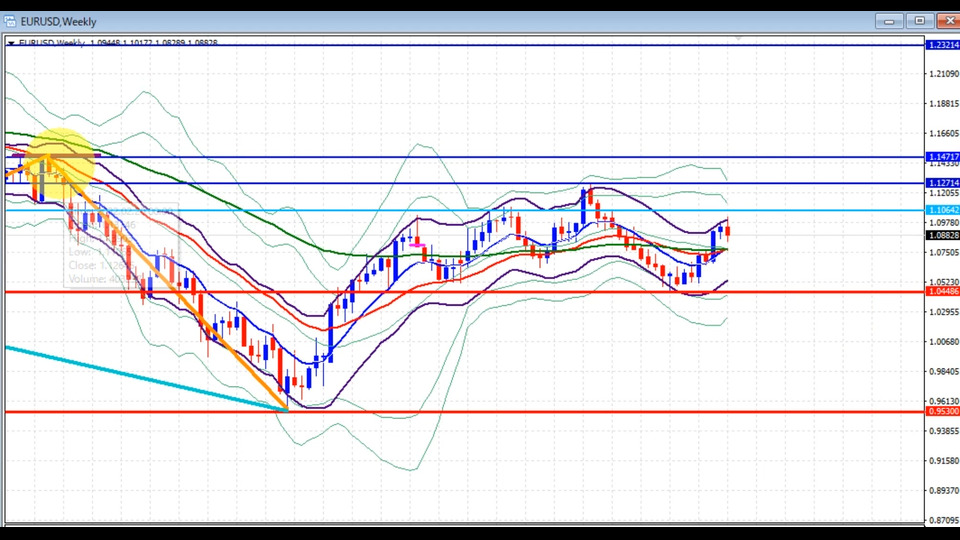Click the 0.89370 price scale value
Screen dimensions: 960x540
click(943, 490)
